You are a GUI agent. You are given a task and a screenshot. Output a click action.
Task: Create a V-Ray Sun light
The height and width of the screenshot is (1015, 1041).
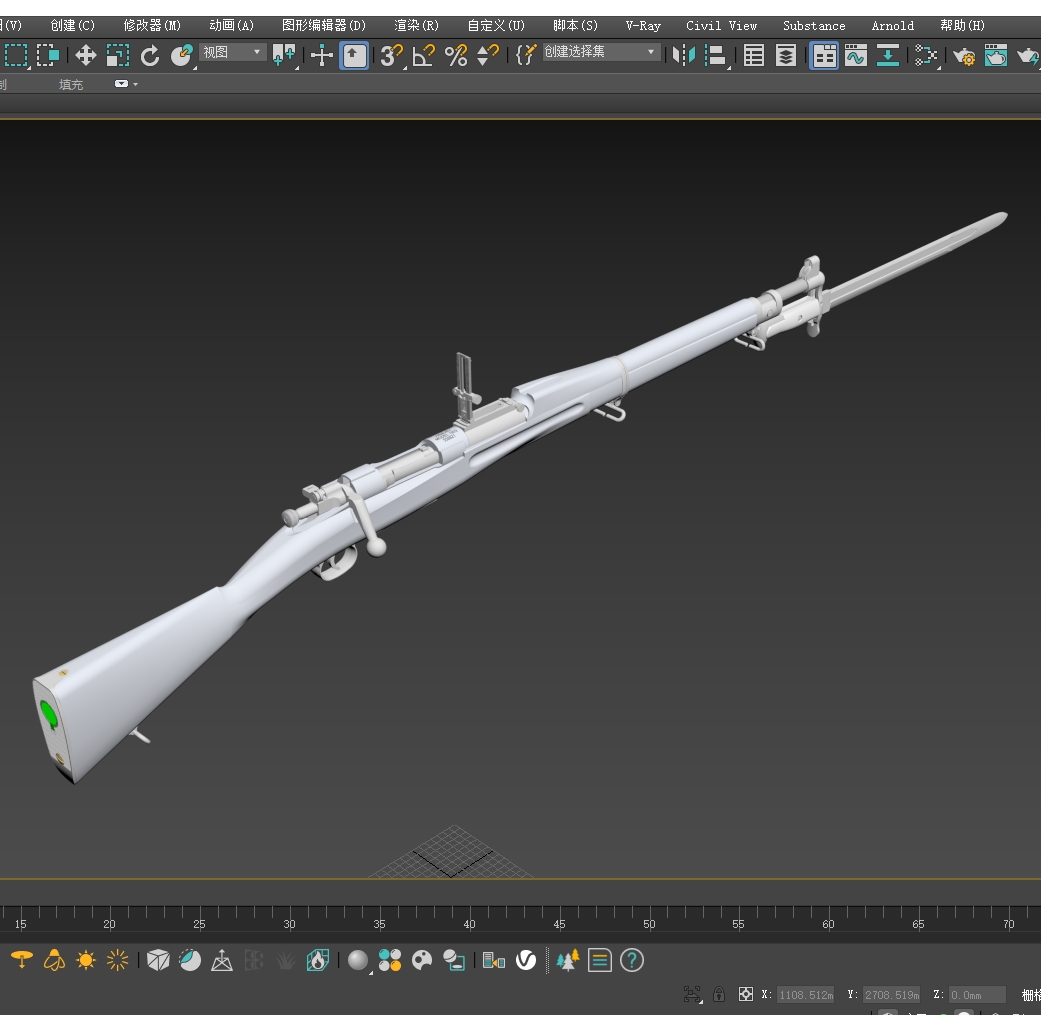pos(86,960)
